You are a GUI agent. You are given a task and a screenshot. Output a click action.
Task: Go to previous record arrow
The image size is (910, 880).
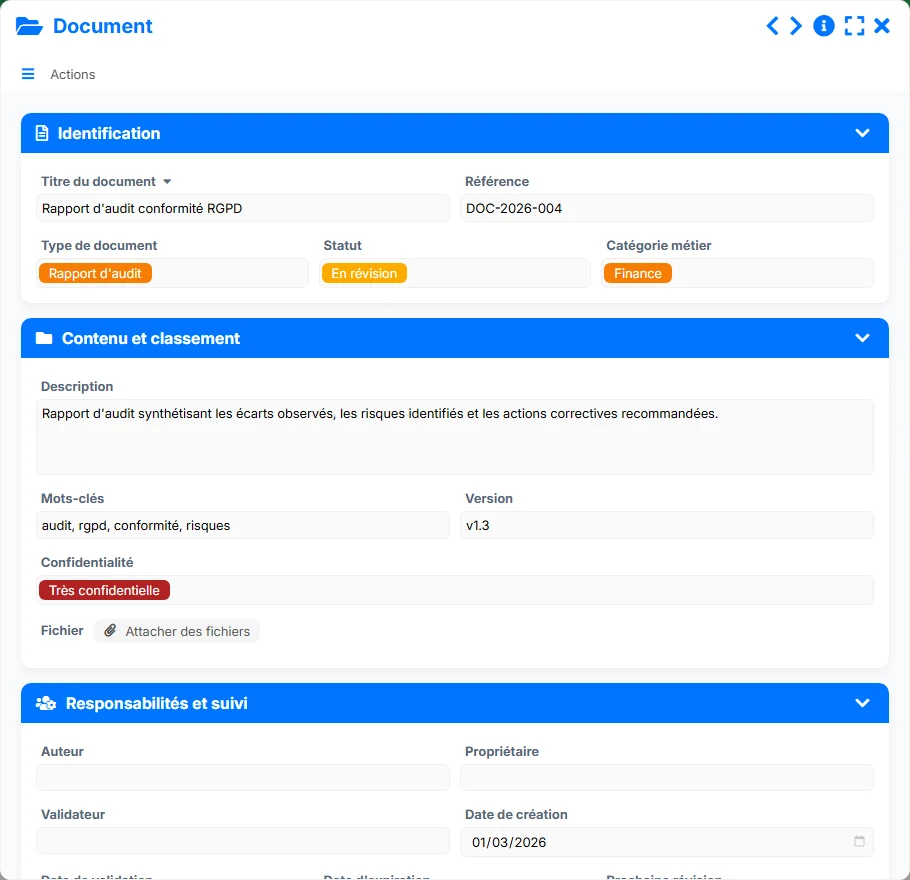(772, 26)
